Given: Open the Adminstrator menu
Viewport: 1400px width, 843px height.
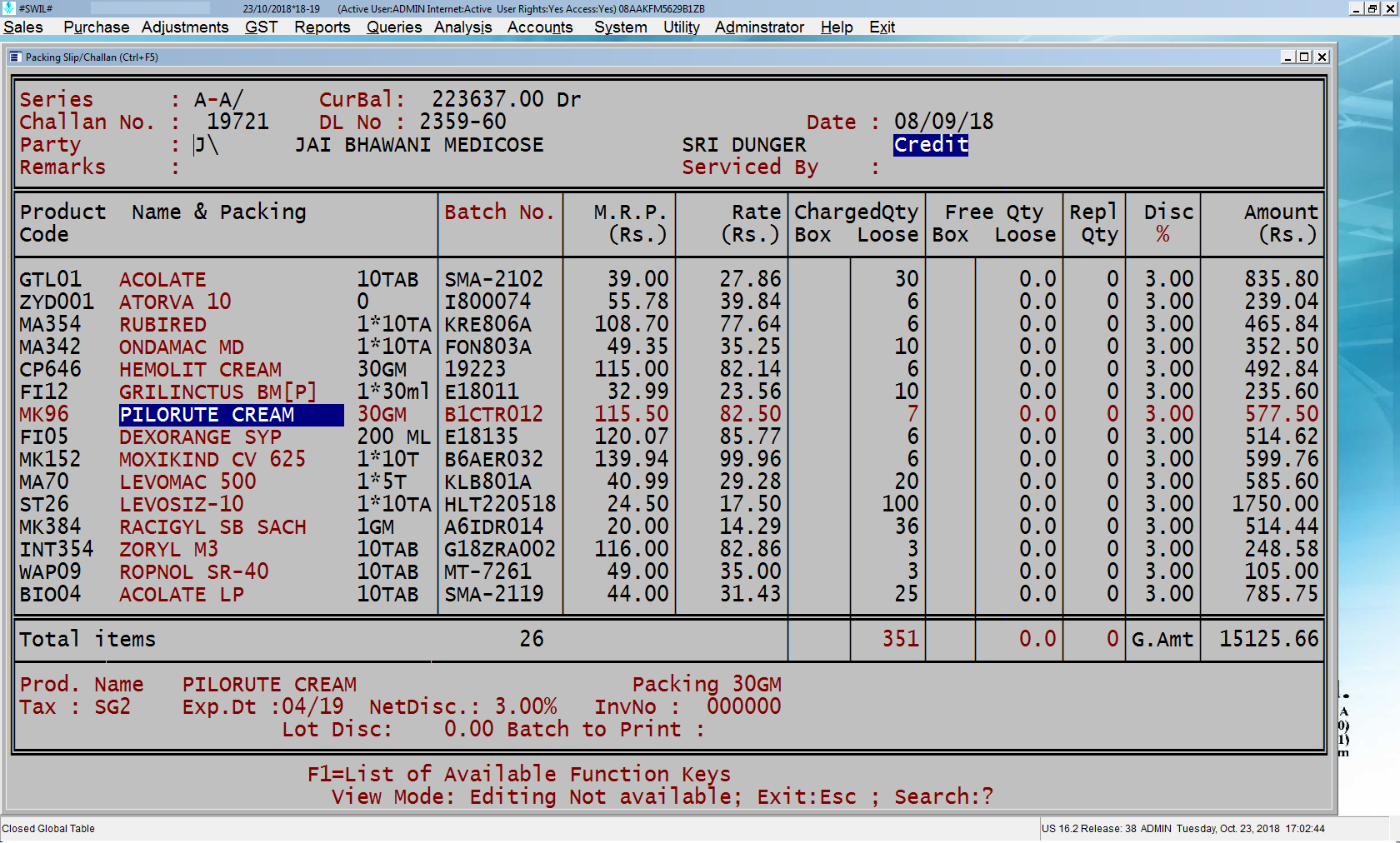Looking at the screenshot, I should [759, 27].
